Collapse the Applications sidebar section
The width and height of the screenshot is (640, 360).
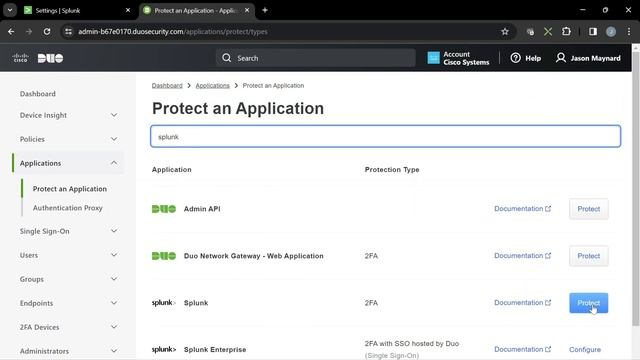coord(68,163)
